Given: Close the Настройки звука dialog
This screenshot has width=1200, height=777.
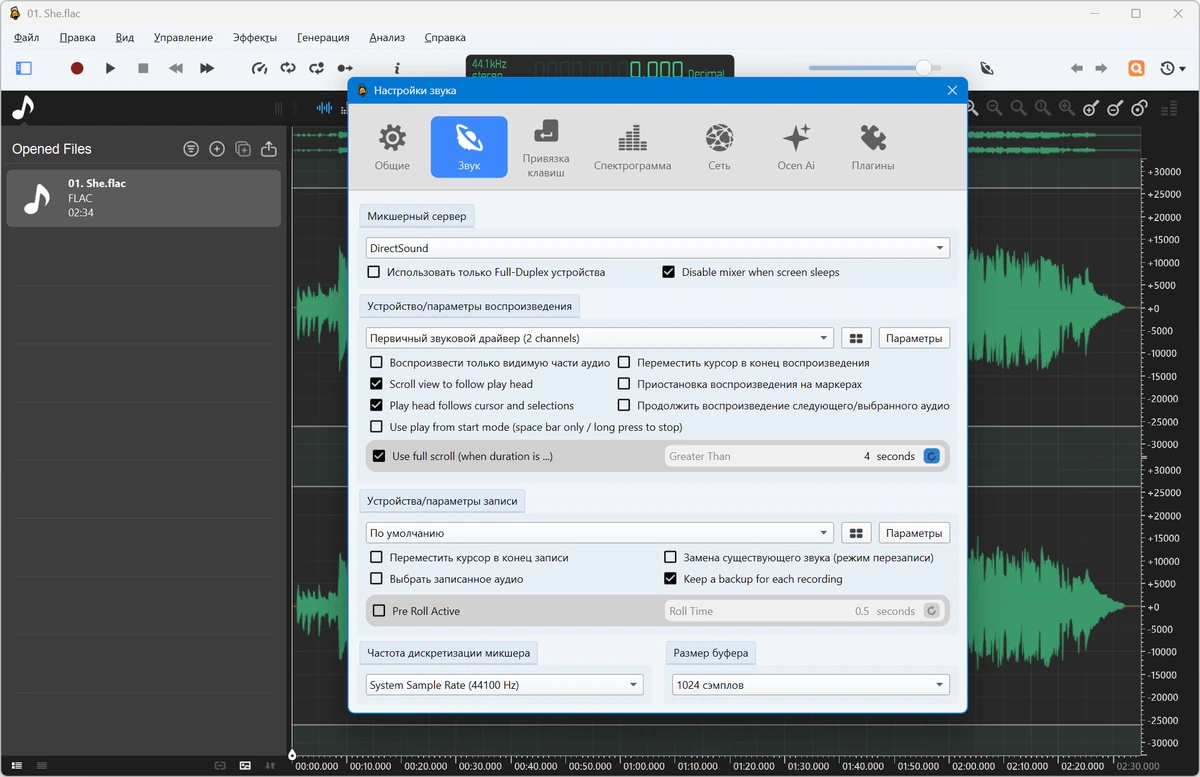Looking at the screenshot, I should tap(952, 90).
